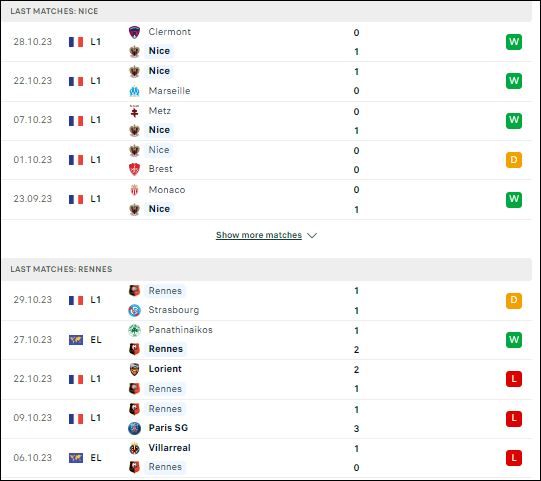Screen dimensions: 541x481
Task: Click the Clermont club crest icon
Action: (x=134, y=32)
